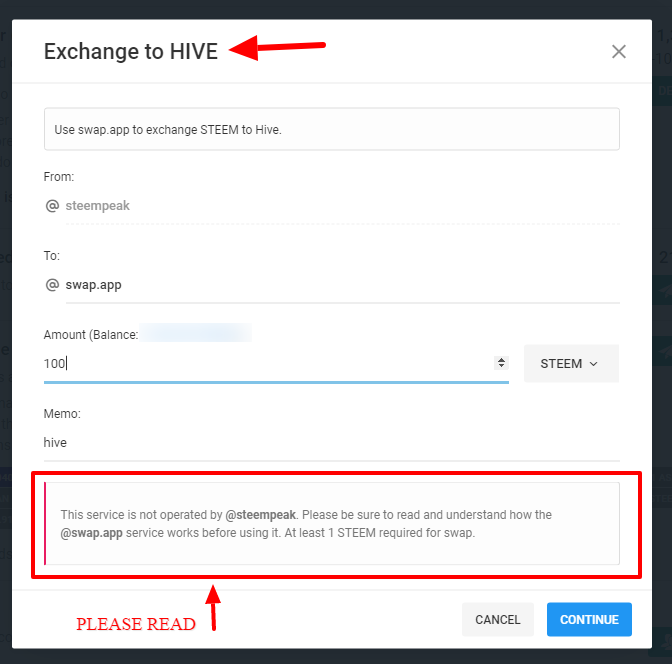The width and height of the screenshot is (672, 664).
Task: Close the Exchange to HIVE dialog
Action: coord(619,52)
